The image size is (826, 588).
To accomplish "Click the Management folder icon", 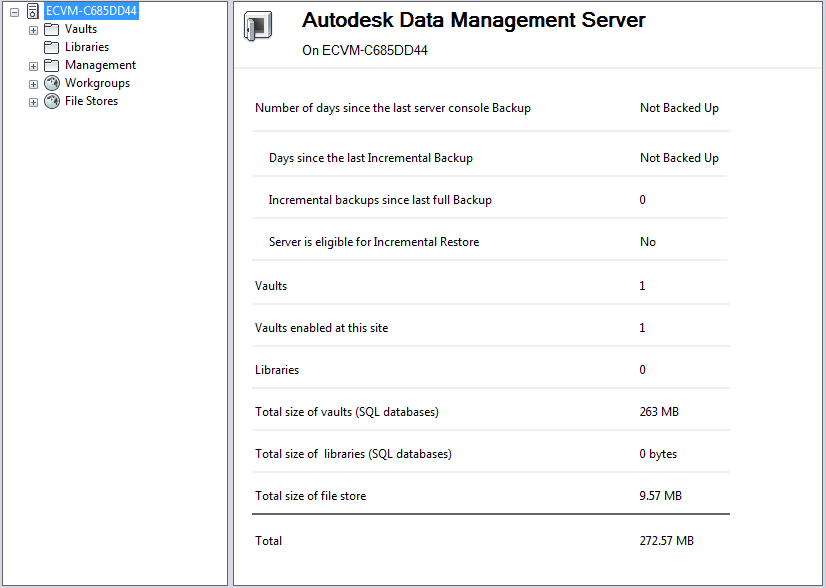I will click(52, 65).
